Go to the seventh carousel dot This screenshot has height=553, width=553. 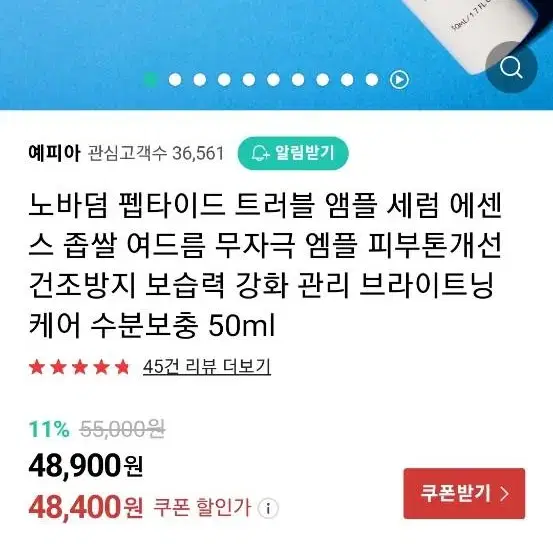(x=298, y=80)
